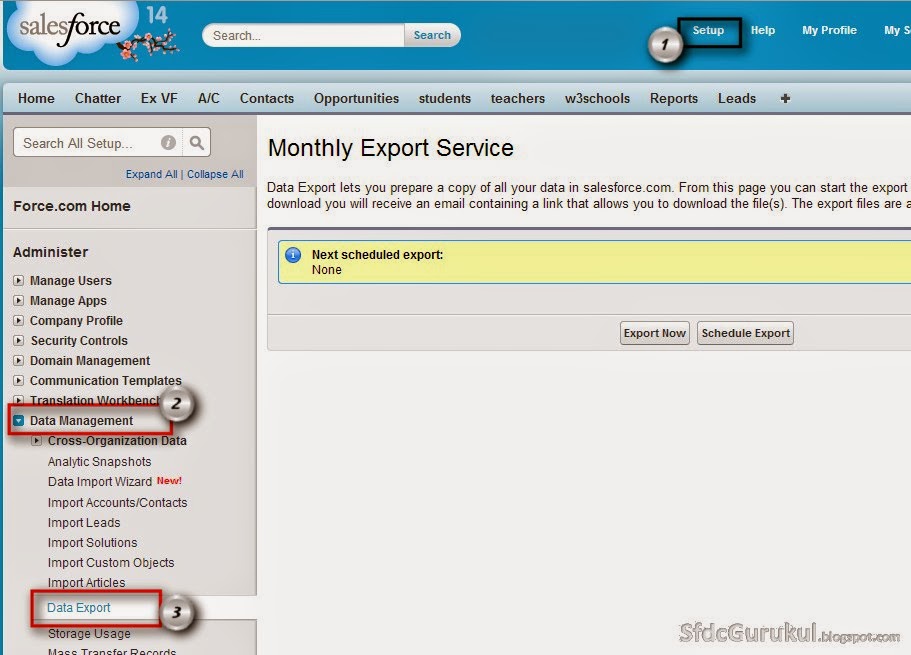Click the Cross-Organization Data label
Viewport: 911px width, 655px height.
pyautogui.click(x=117, y=441)
